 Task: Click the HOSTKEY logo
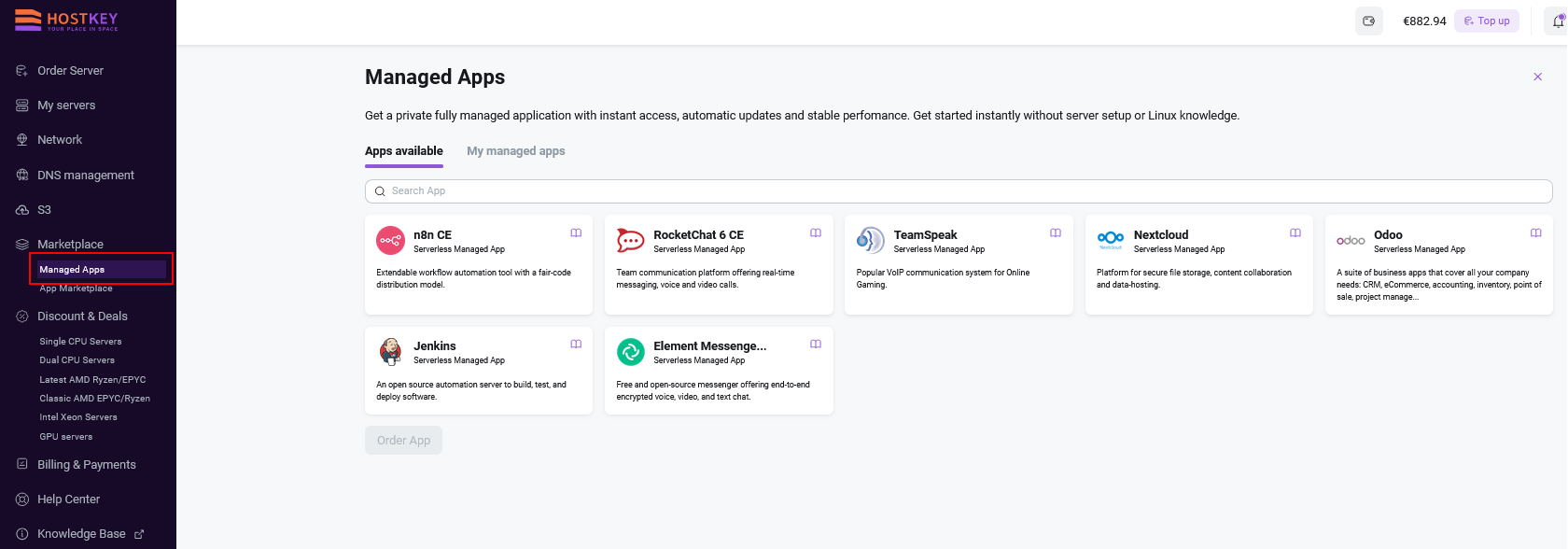[x=66, y=20]
